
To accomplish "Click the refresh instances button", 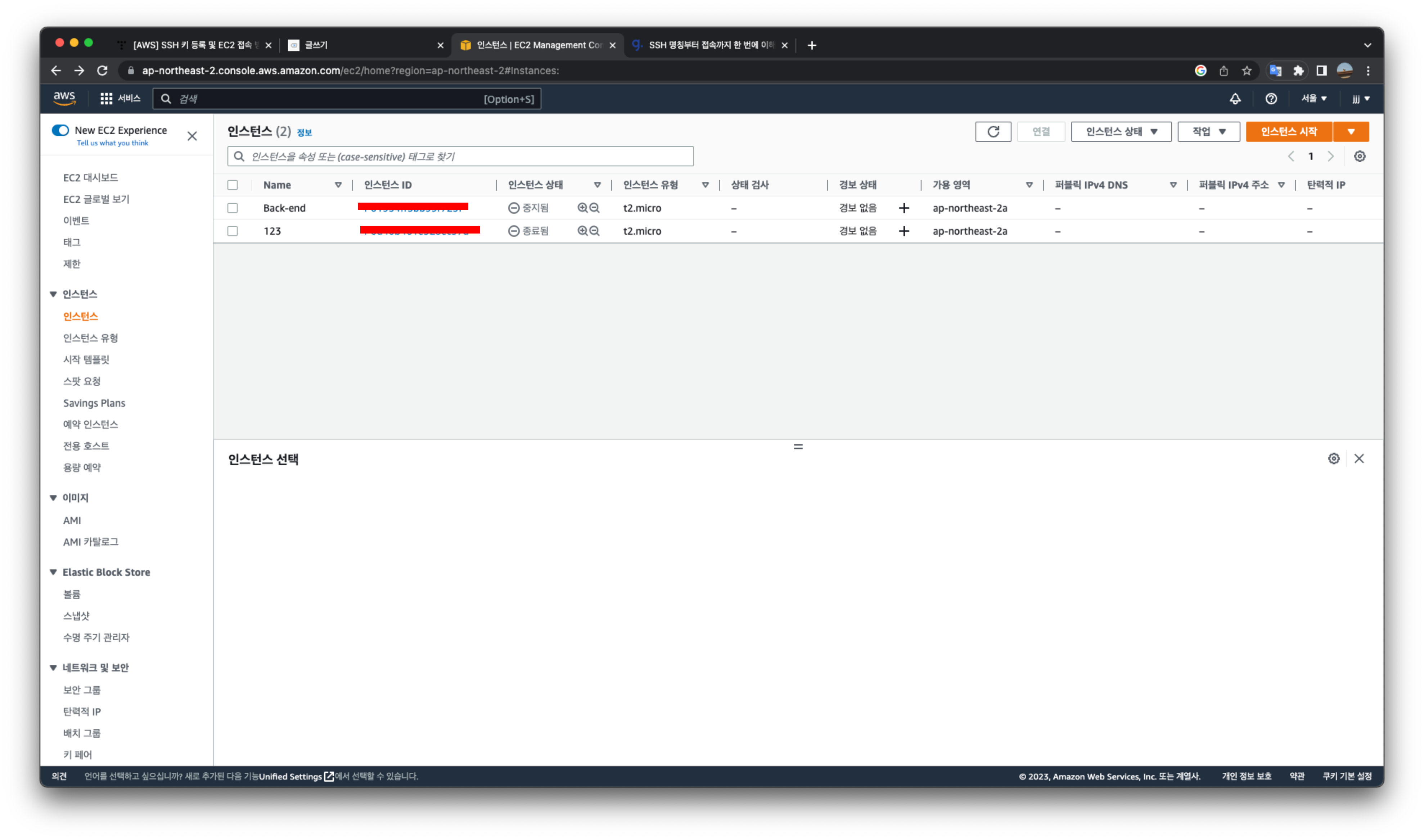I will coord(993,131).
